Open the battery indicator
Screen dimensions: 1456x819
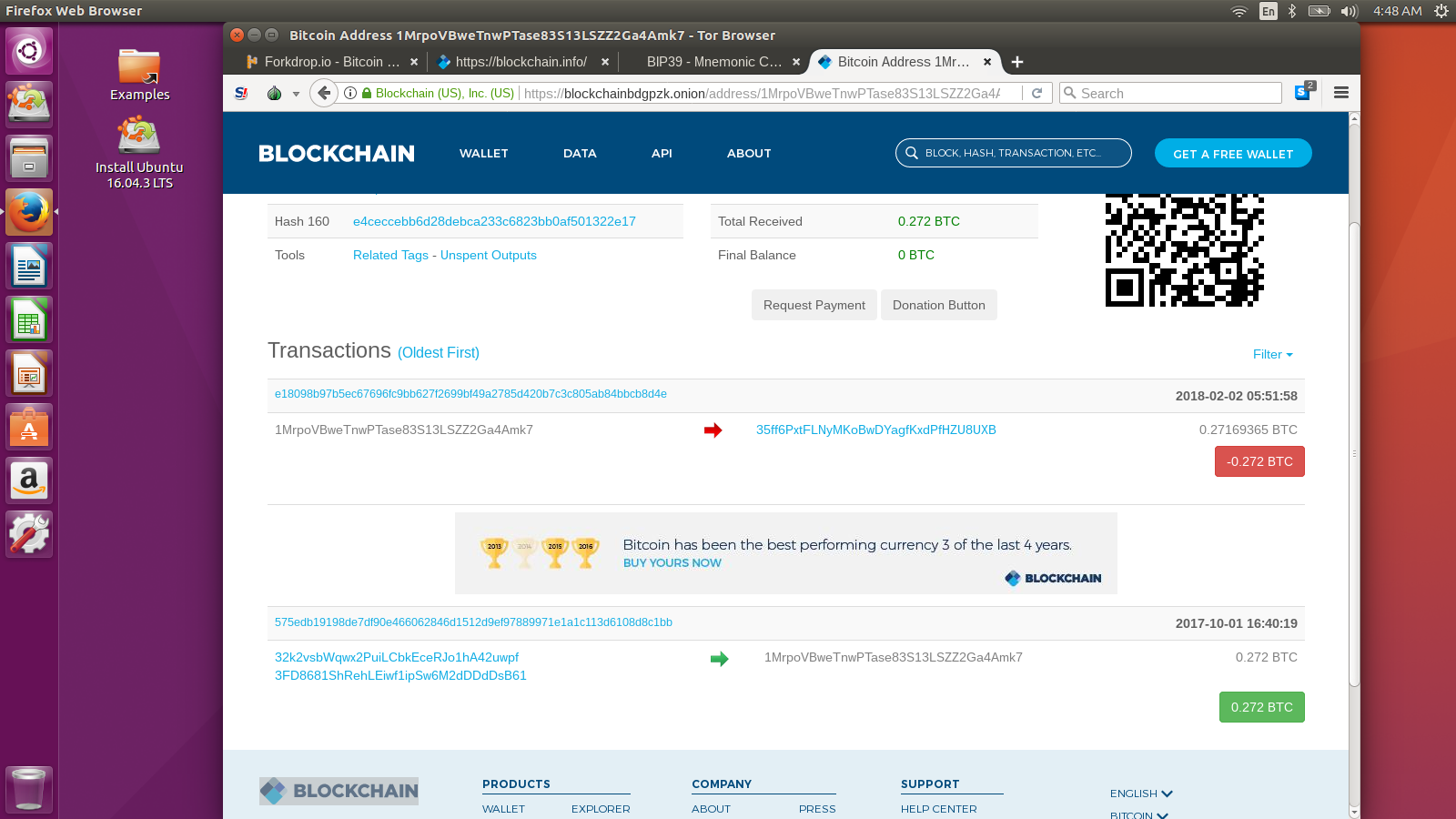tap(1319, 11)
